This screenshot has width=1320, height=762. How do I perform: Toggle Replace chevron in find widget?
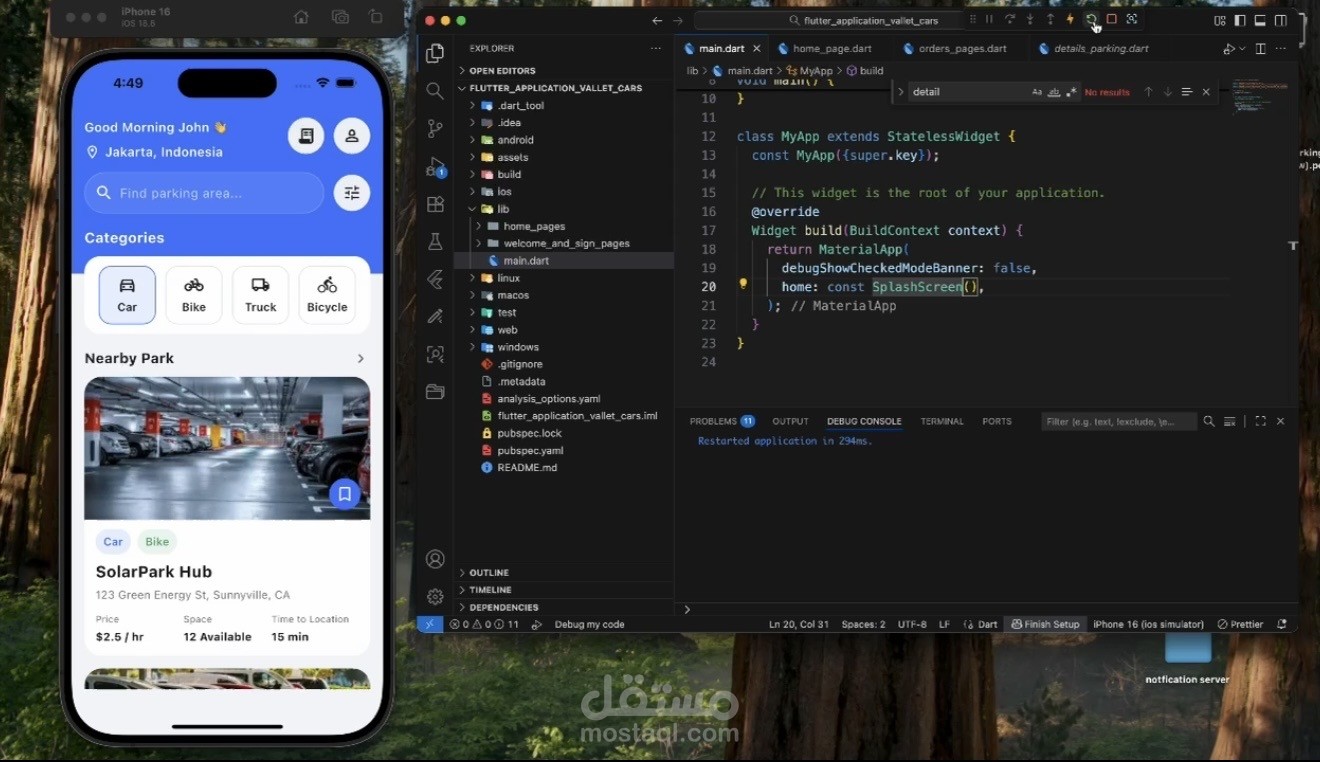pyautogui.click(x=900, y=92)
